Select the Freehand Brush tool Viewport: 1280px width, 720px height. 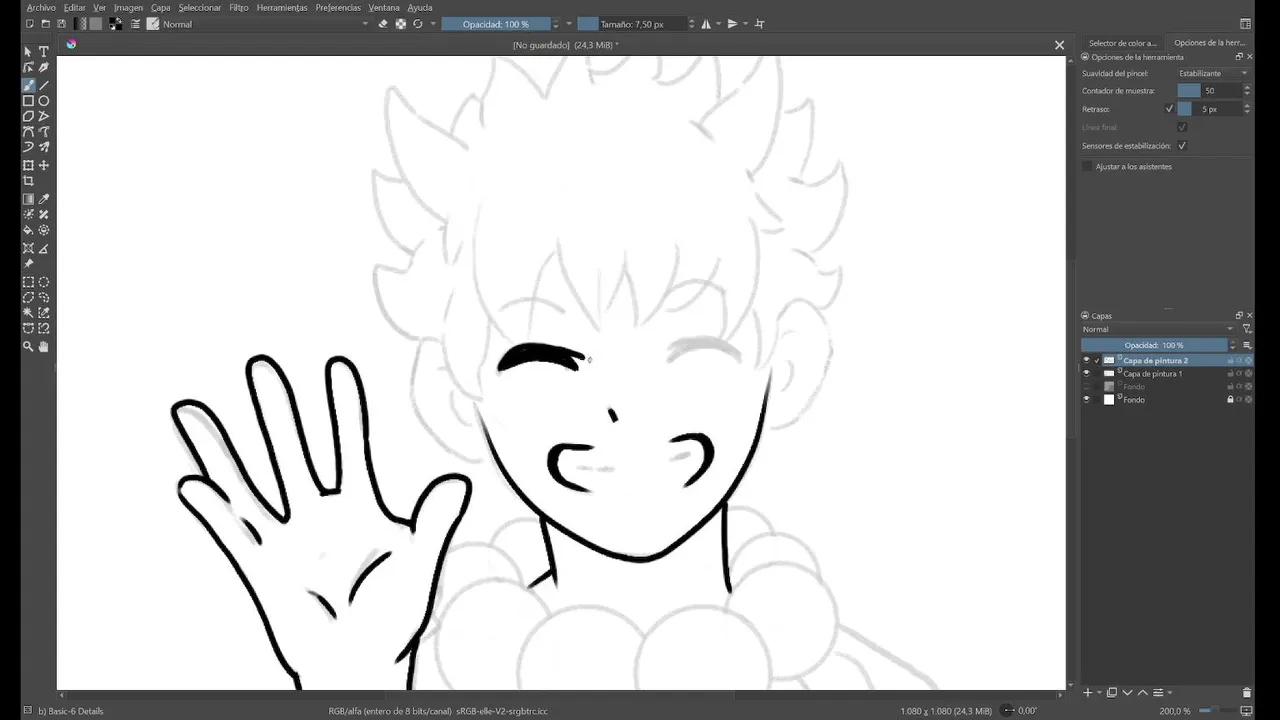coord(28,85)
